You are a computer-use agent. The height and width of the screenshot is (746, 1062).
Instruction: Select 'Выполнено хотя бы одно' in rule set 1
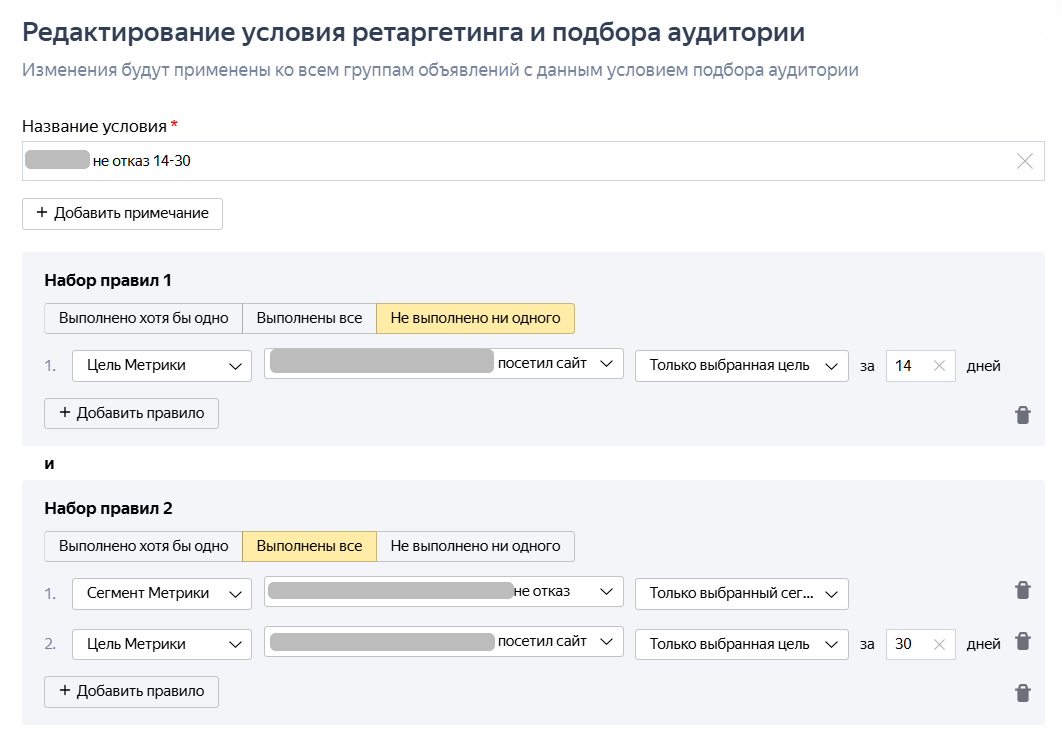tap(143, 318)
